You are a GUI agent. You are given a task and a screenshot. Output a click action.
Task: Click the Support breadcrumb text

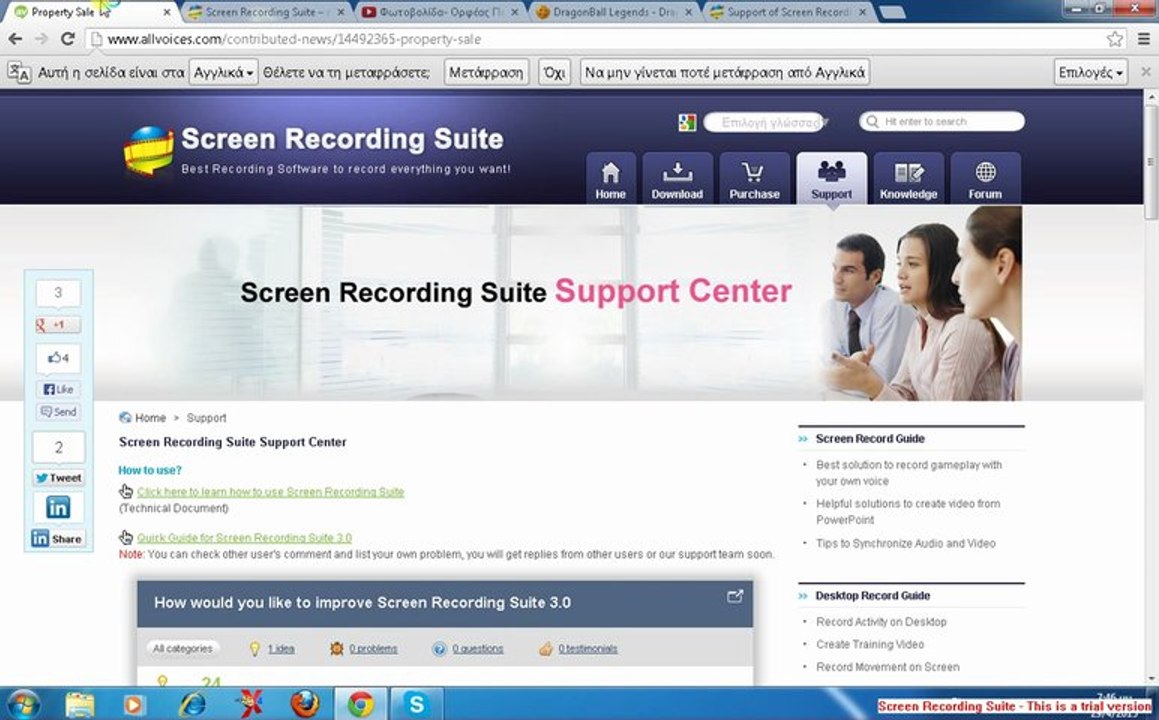point(206,418)
